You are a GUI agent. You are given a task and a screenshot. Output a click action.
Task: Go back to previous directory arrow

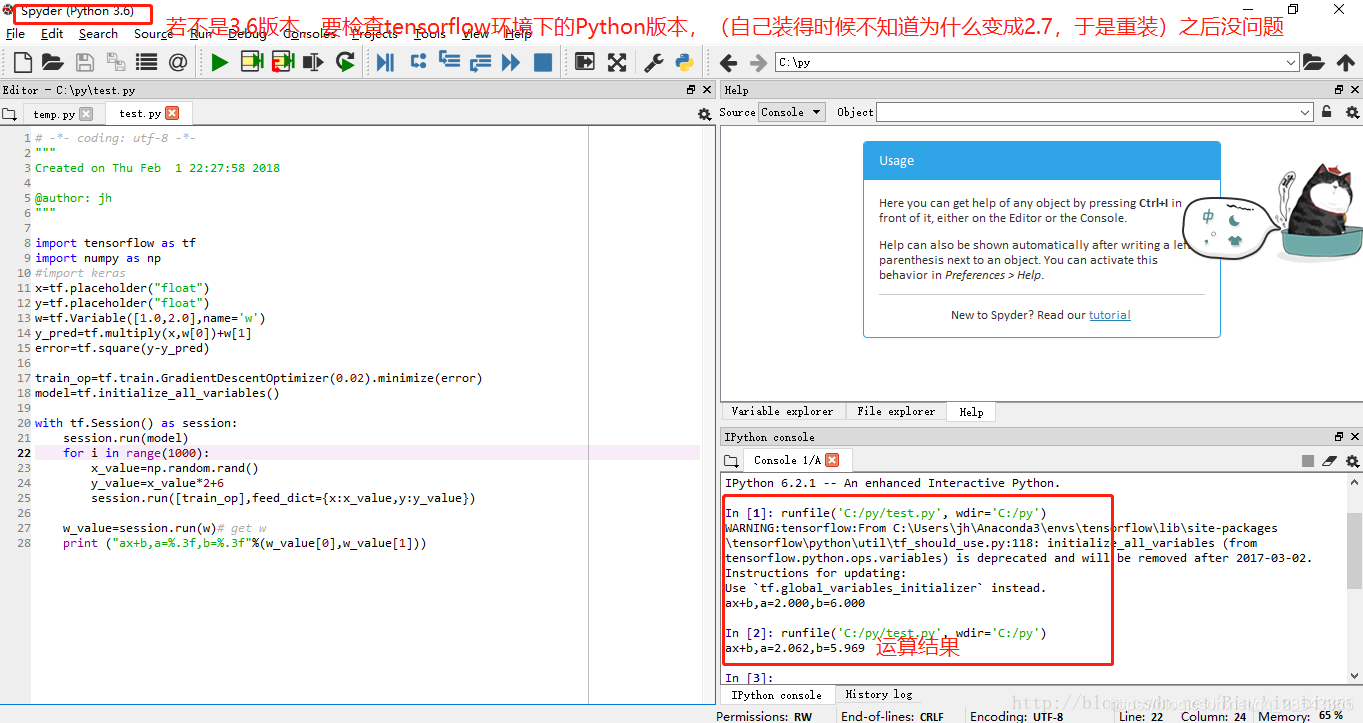pos(728,63)
